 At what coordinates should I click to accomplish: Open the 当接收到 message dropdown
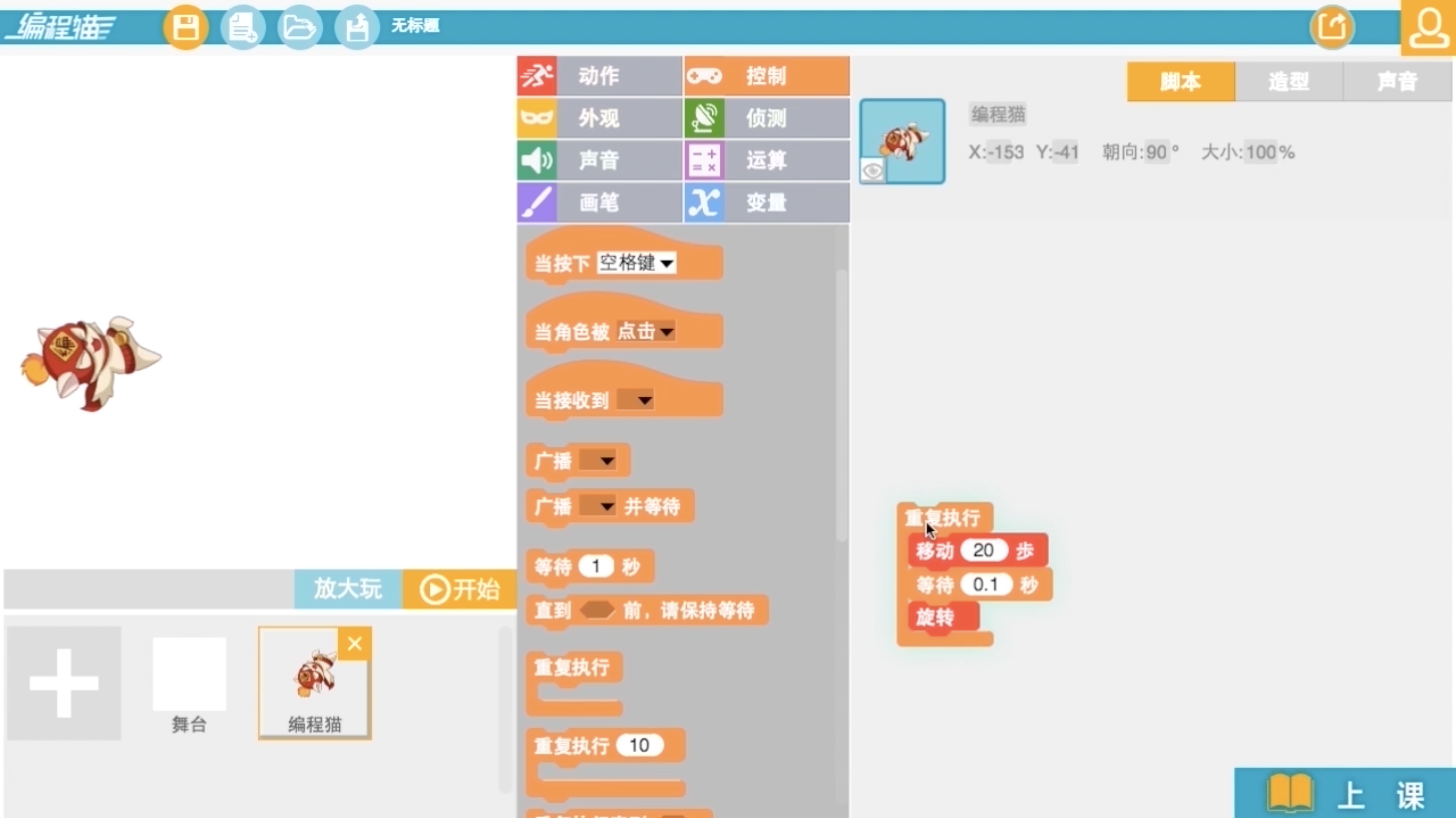click(635, 400)
